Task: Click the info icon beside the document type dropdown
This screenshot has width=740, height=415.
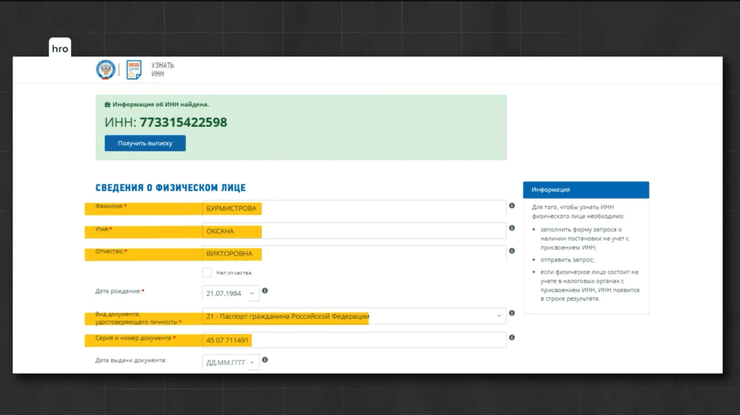Action: click(512, 314)
